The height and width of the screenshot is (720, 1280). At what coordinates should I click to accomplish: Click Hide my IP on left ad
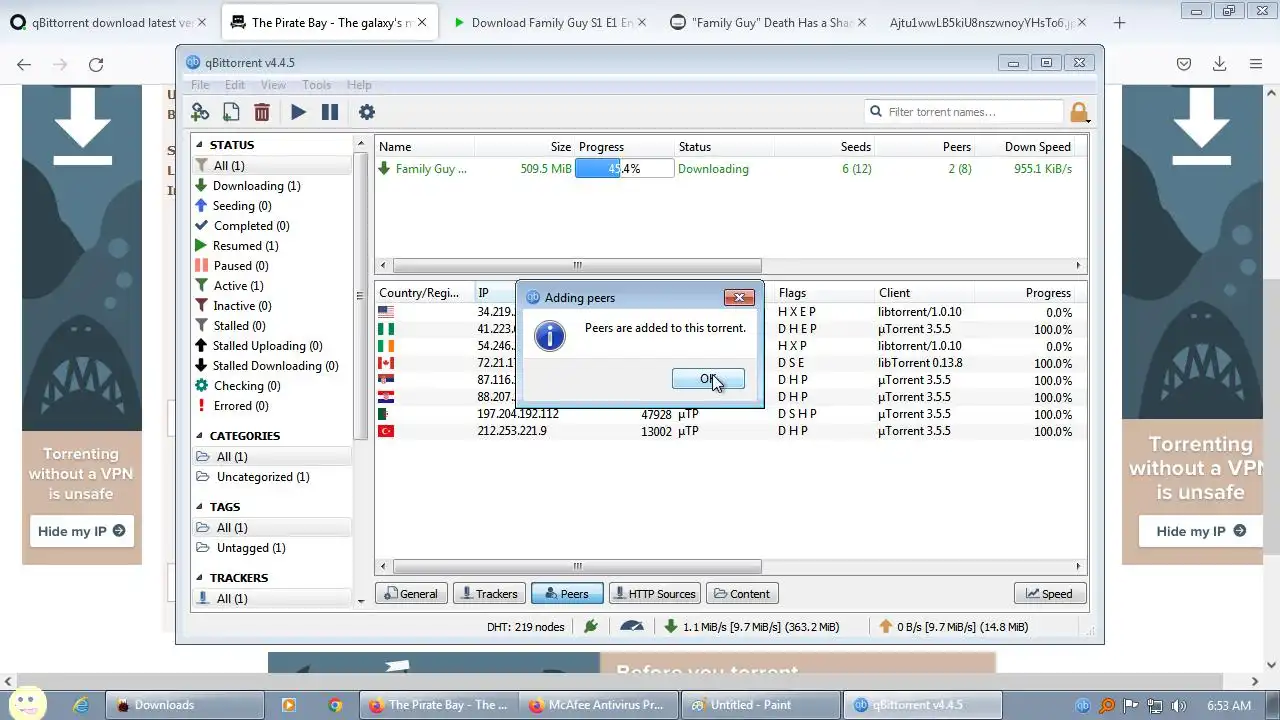81,531
